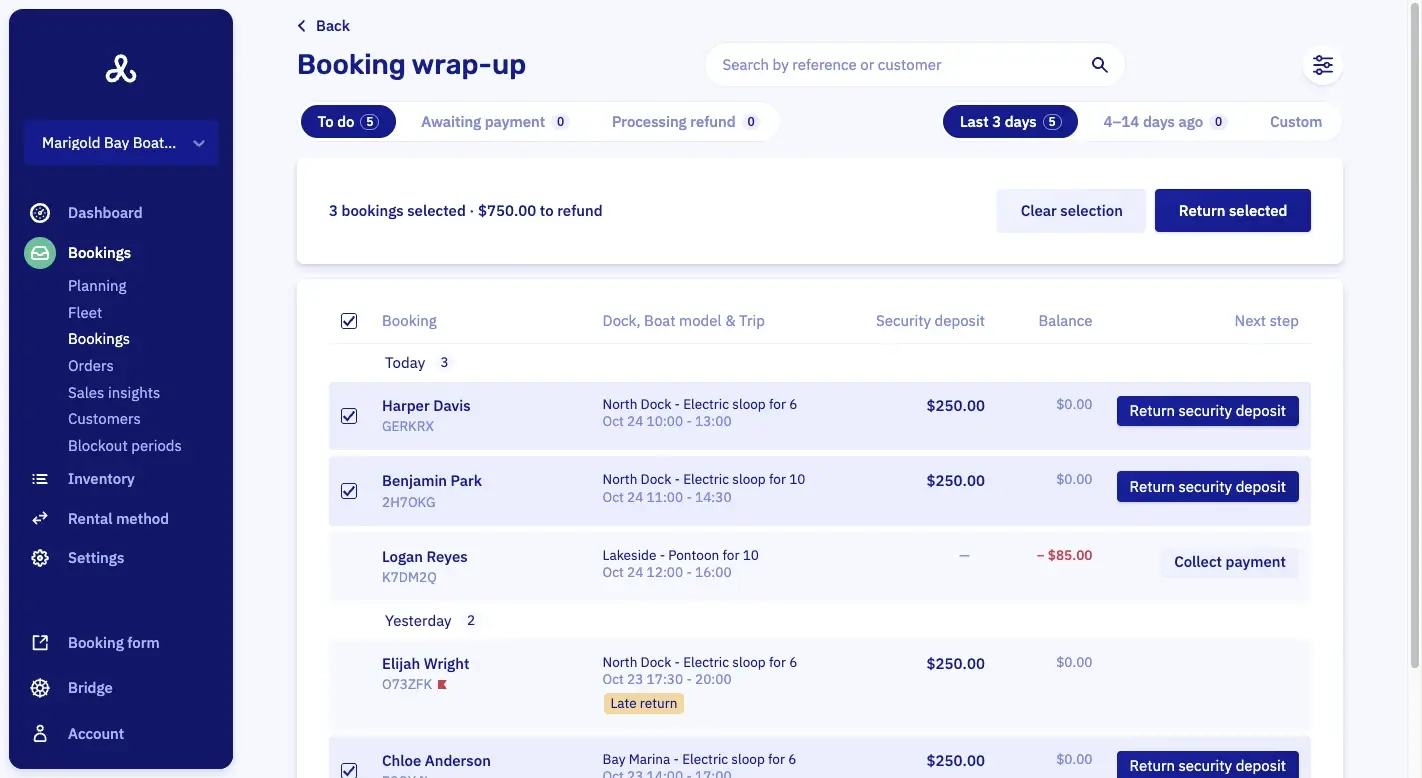Screen dimensions: 1422x778
Task: Select the Last 3 days range
Action: (1010, 122)
